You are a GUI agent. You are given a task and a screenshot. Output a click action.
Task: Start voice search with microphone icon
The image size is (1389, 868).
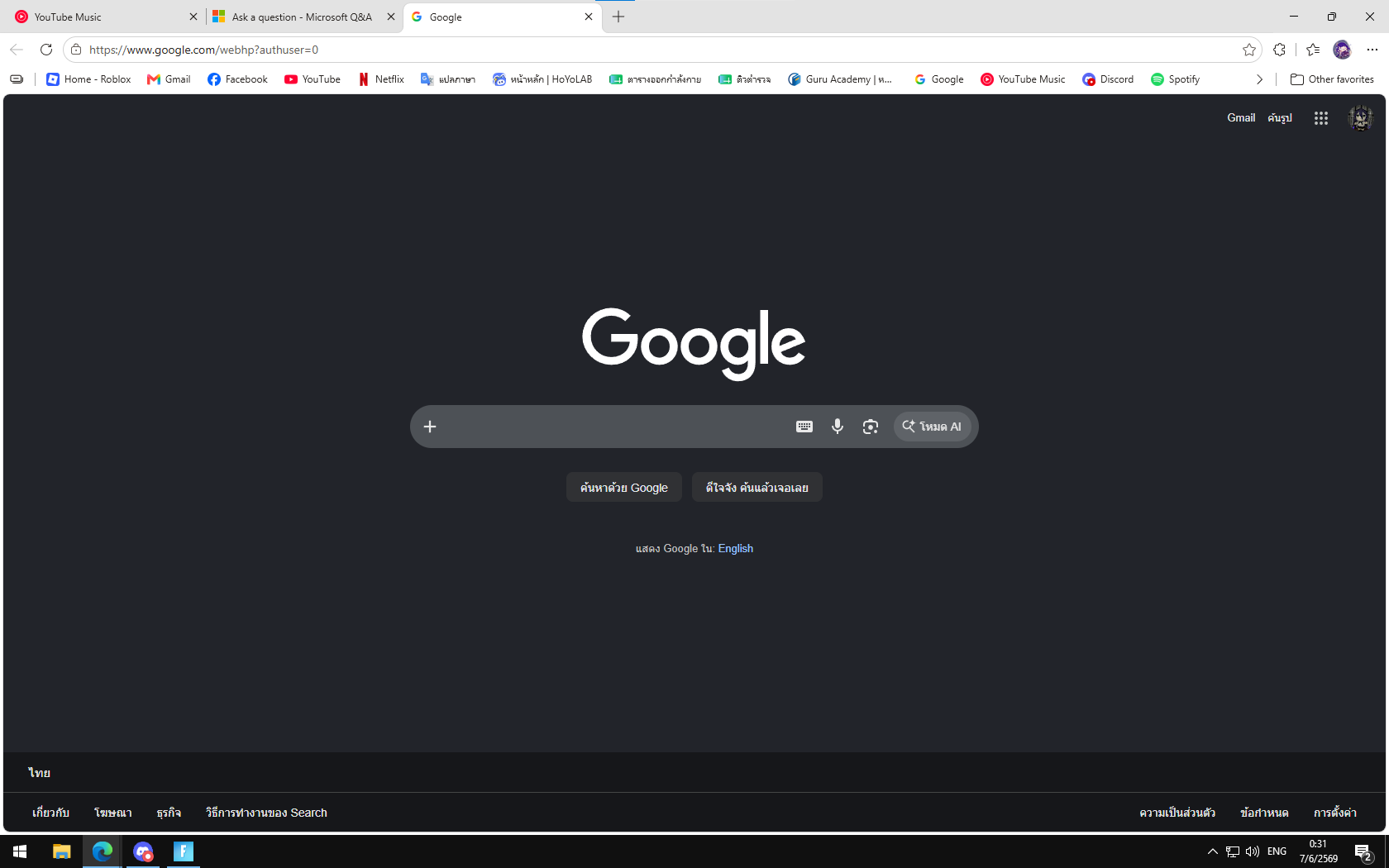(838, 427)
